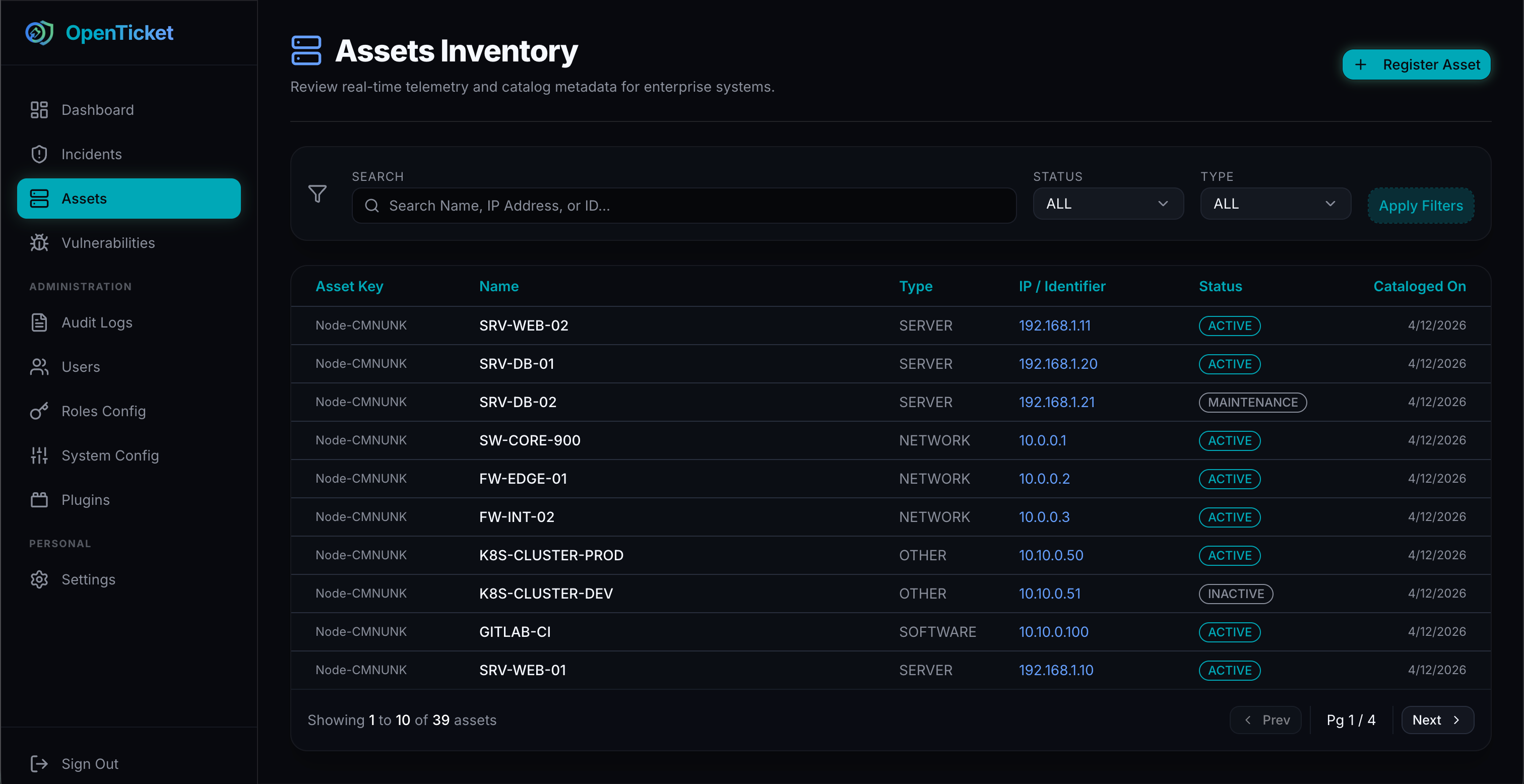
Task: Open the Dashboard section icon
Action: coord(38,109)
